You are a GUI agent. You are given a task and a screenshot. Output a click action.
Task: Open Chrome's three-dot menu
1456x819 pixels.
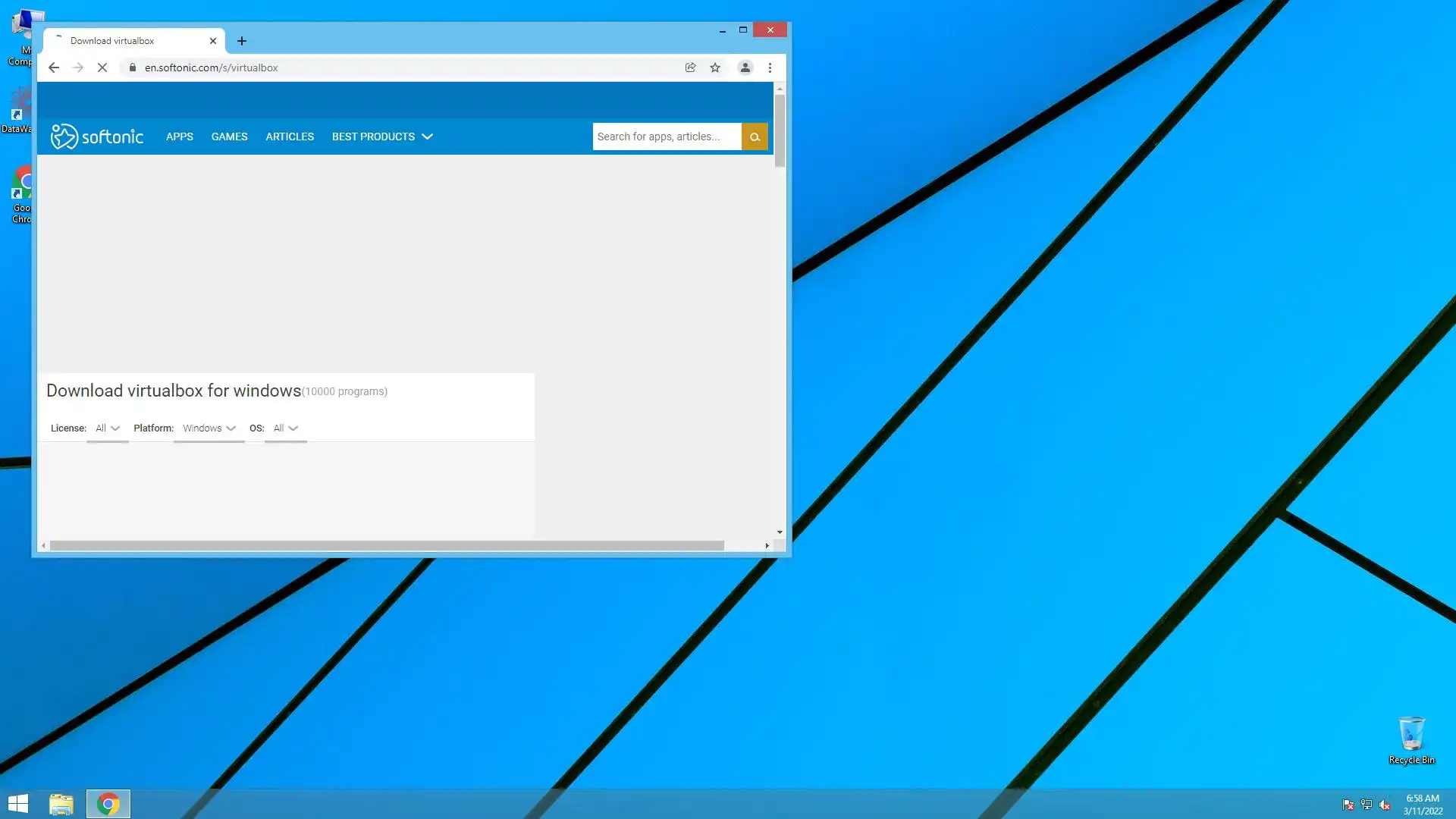(x=770, y=67)
